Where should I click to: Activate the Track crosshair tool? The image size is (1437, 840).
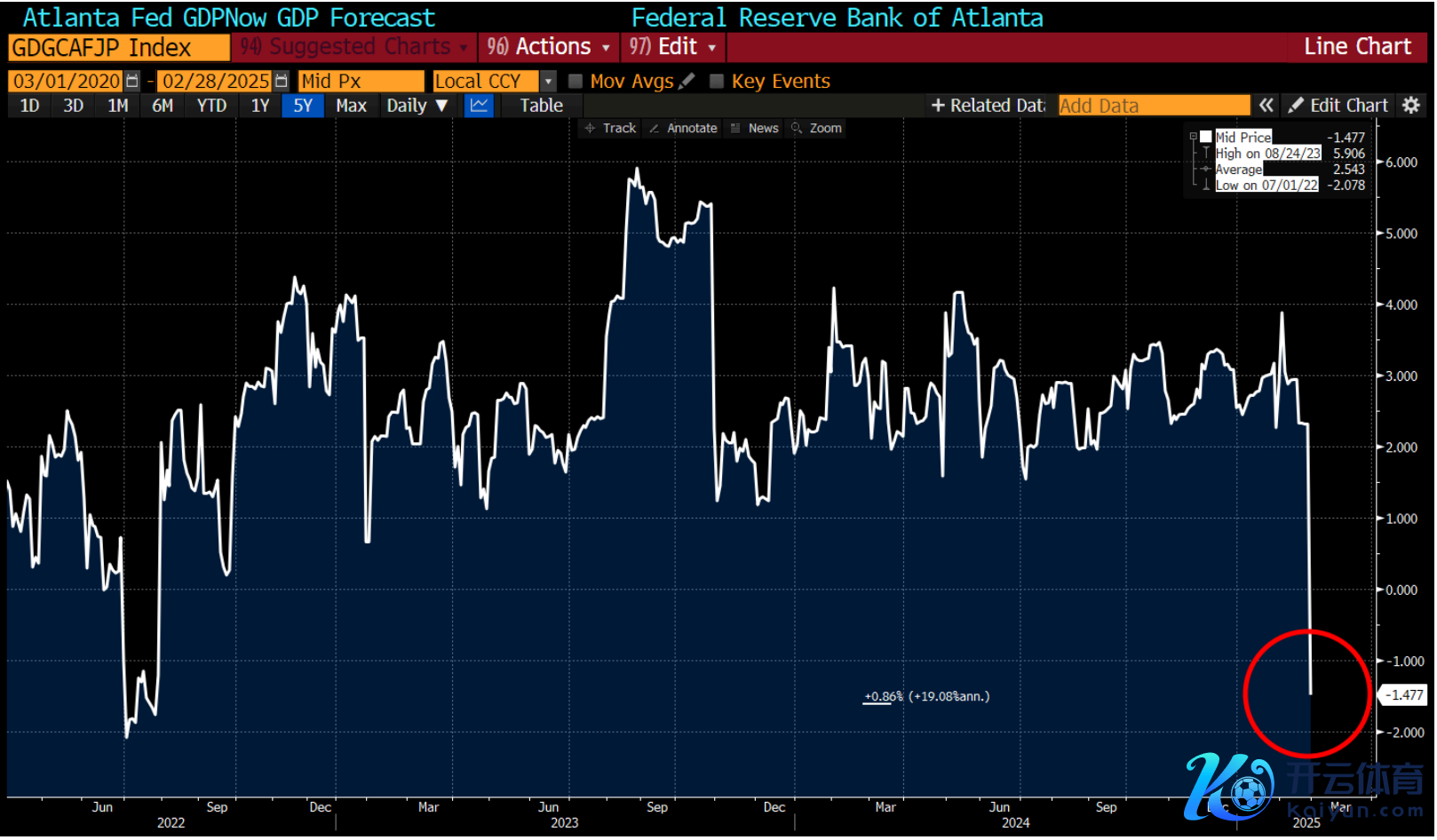(610, 129)
